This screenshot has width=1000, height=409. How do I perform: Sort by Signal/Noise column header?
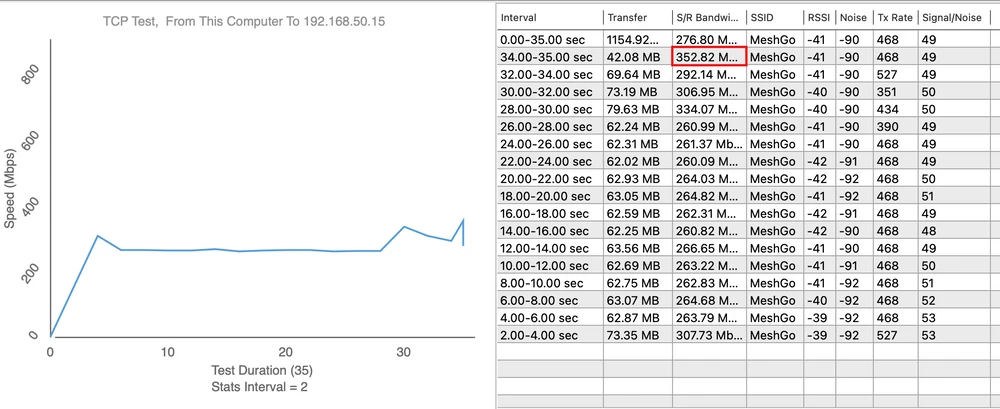[x=956, y=18]
